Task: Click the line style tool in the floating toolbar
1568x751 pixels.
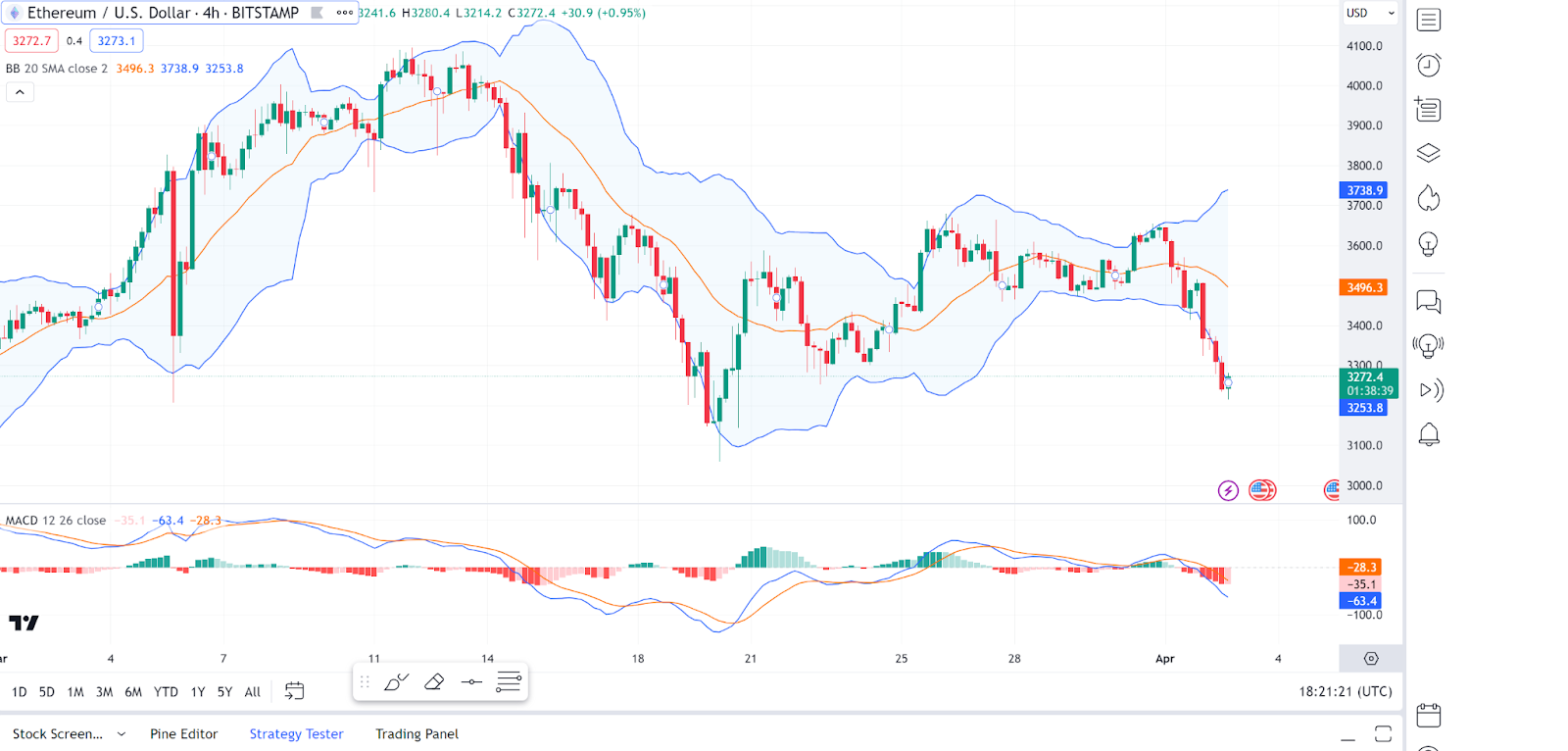Action: click(471, 681)
